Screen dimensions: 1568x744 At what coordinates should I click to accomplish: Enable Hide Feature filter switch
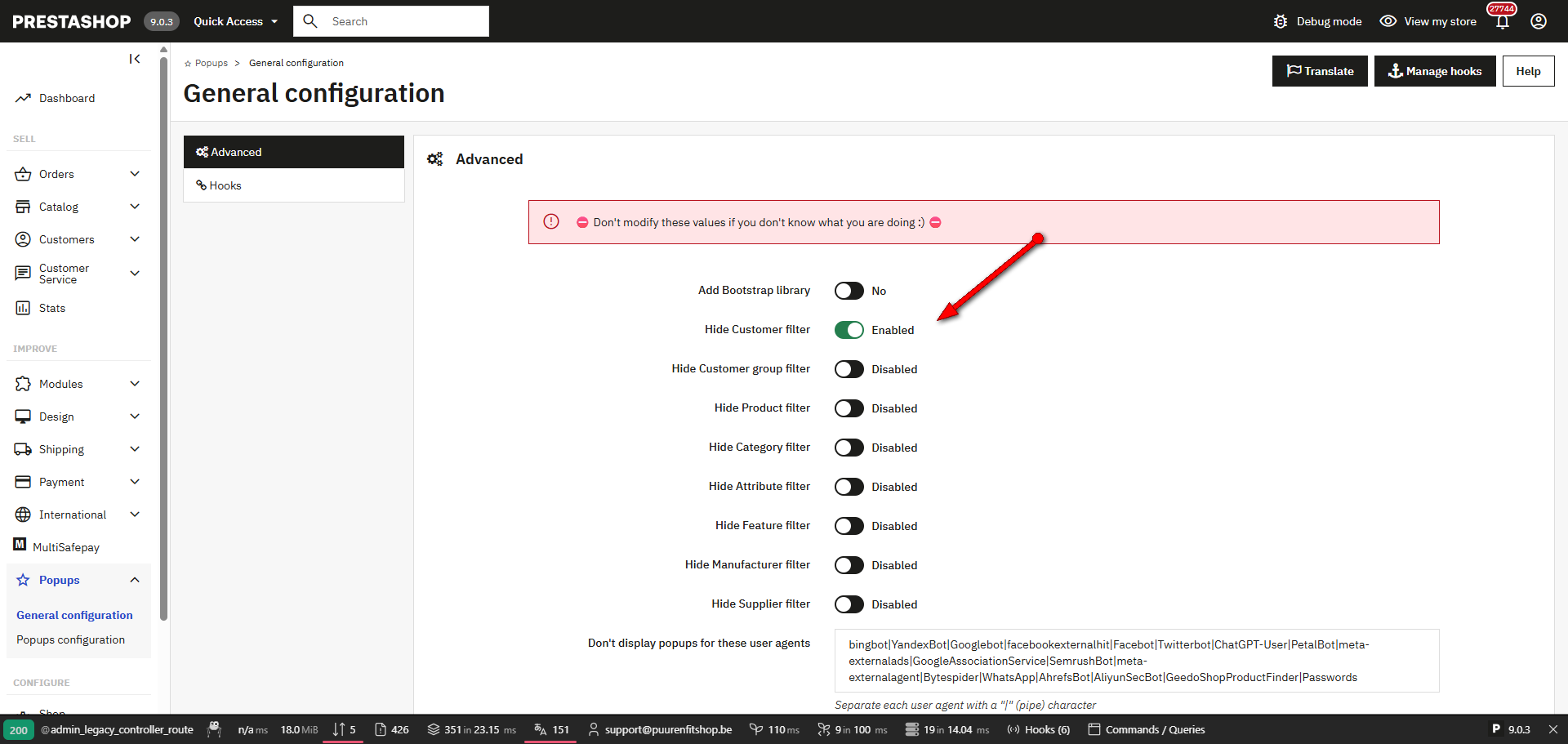tap(849, 526)
